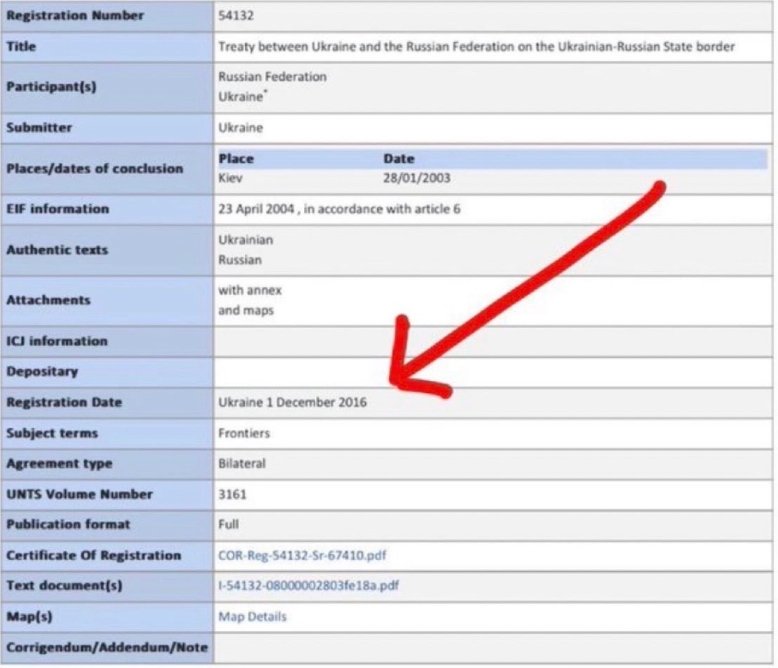This screenshot has width=778, height=668.
Task: Click the Map(s) label
Action: [x=29, y=616]
